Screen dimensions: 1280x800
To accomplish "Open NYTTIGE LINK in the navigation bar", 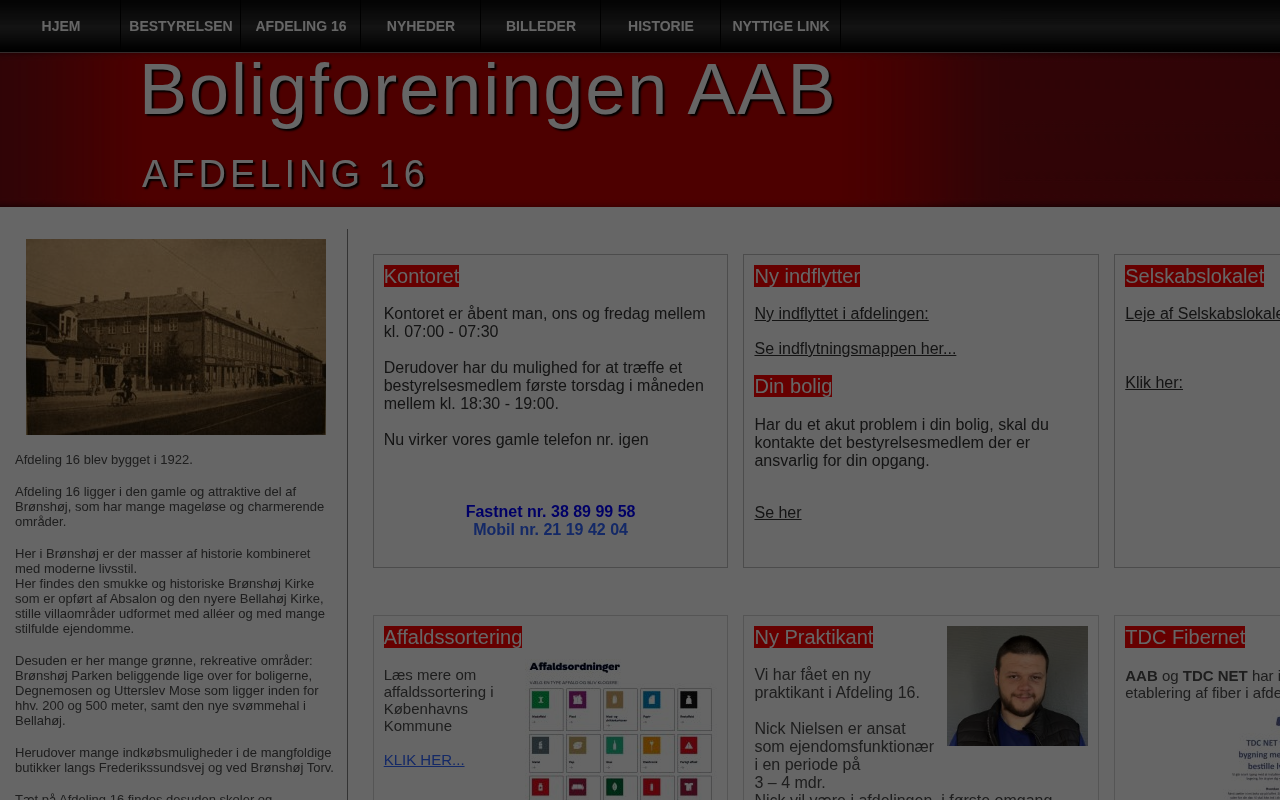I will coord(781,26).
